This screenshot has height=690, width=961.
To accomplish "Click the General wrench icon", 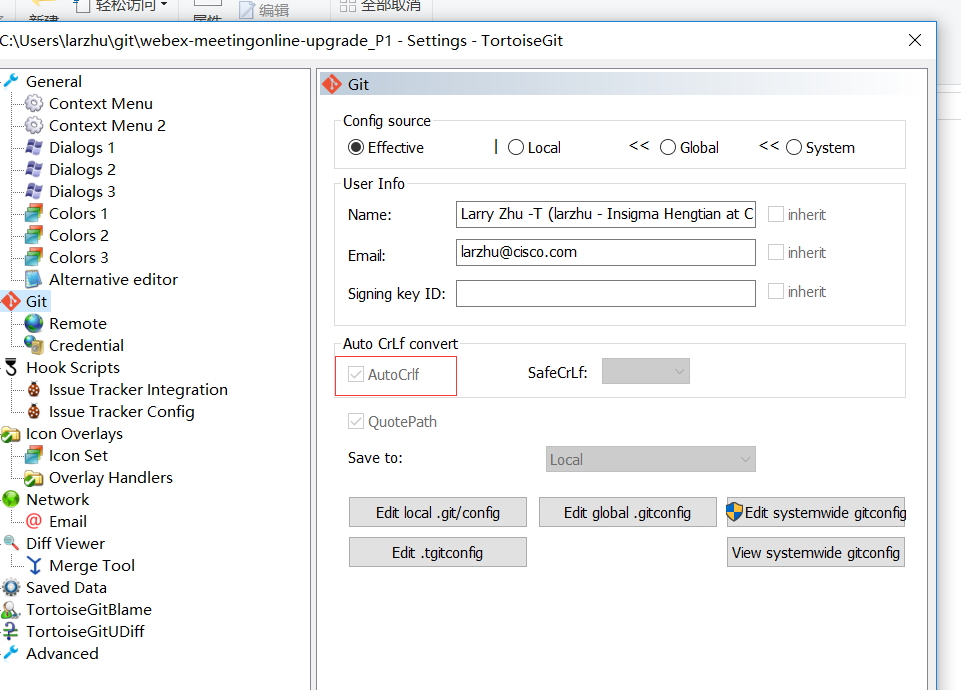I will pos(11,81).
